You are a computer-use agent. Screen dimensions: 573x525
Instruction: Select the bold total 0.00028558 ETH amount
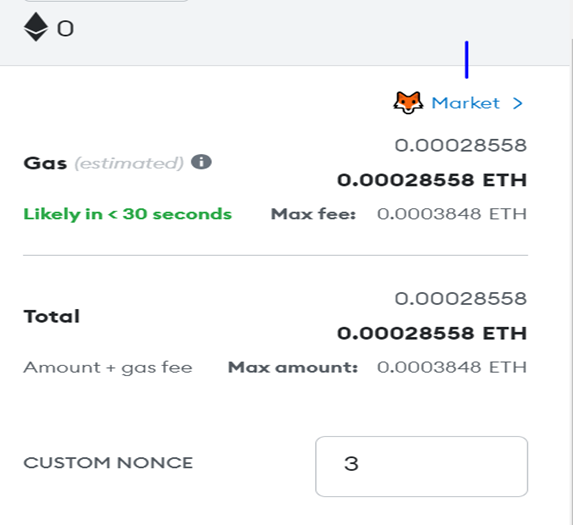(x=432, y=333)
